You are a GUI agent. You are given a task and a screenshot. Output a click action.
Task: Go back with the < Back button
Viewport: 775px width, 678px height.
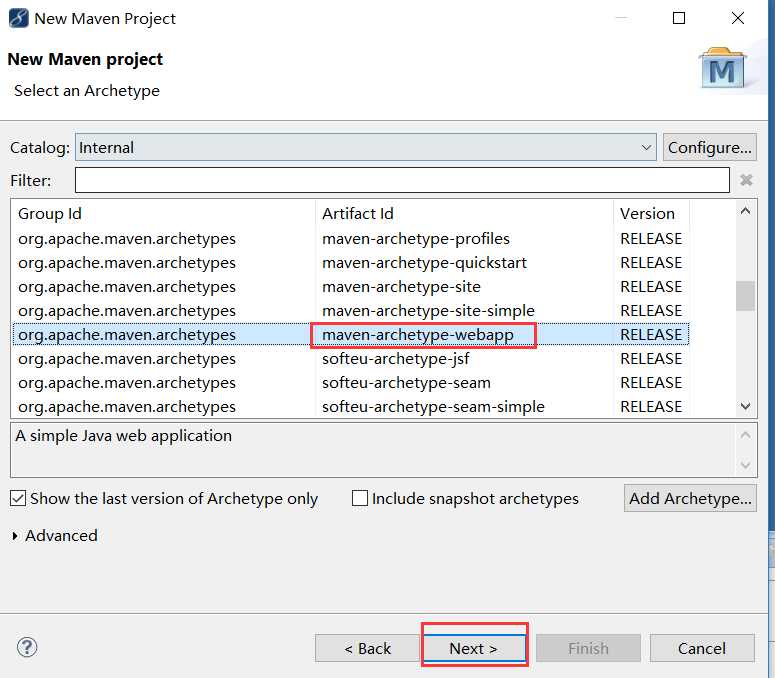click(367, 648)
